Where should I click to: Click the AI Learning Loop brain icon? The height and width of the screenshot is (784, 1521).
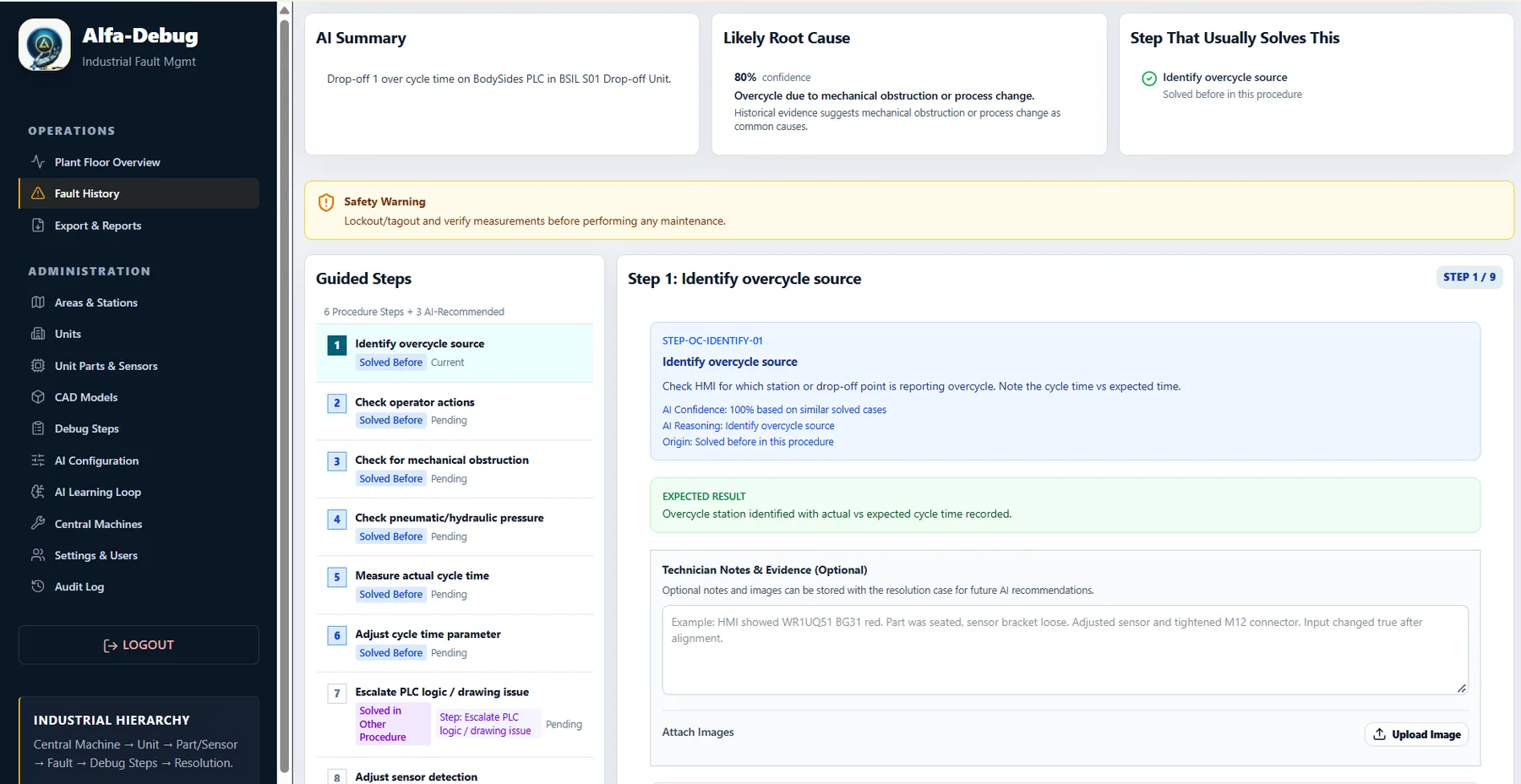pyautogui.click(x=38, y=492)
